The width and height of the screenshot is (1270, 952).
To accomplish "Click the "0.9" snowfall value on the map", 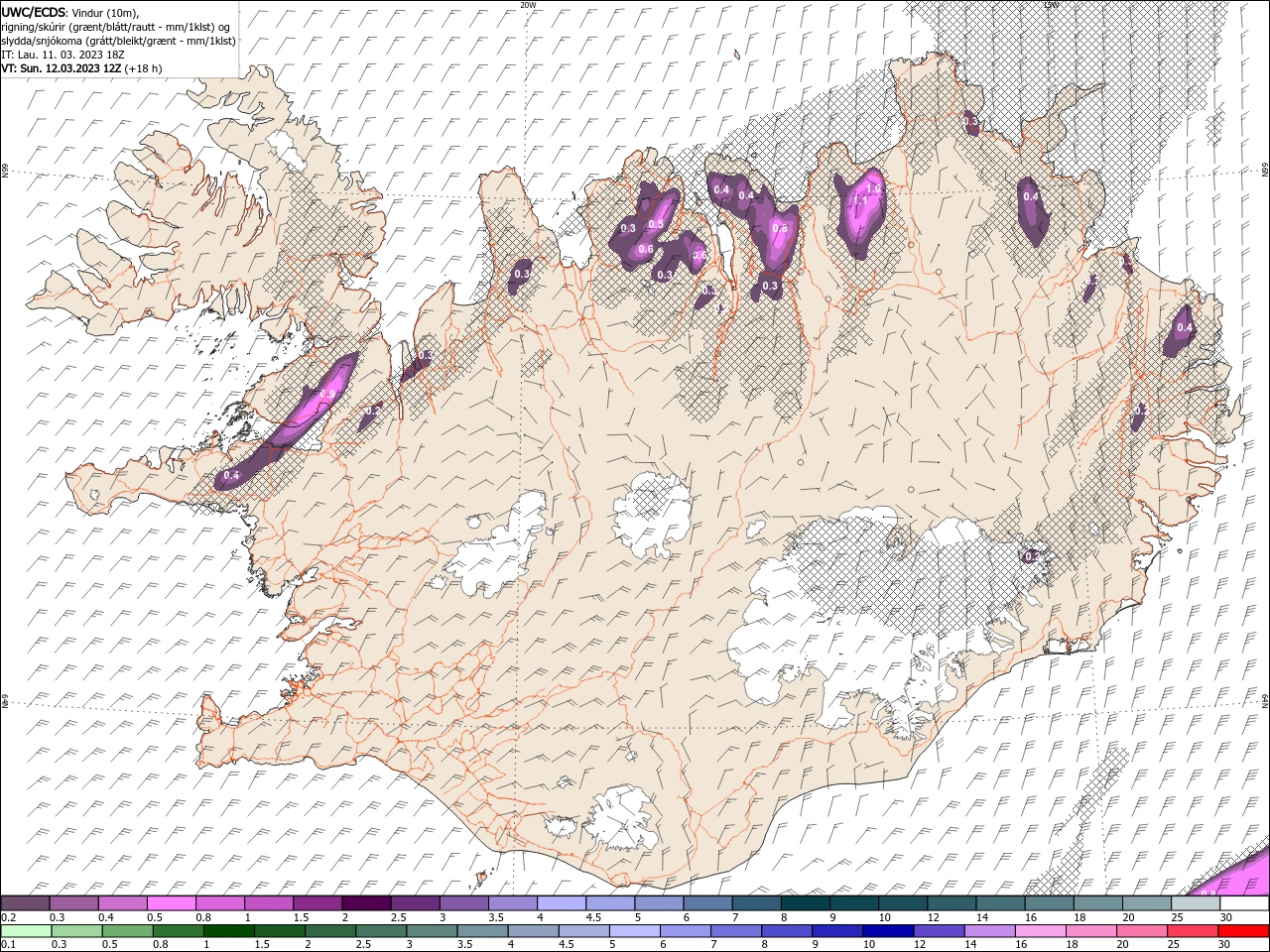I will 327,394.
